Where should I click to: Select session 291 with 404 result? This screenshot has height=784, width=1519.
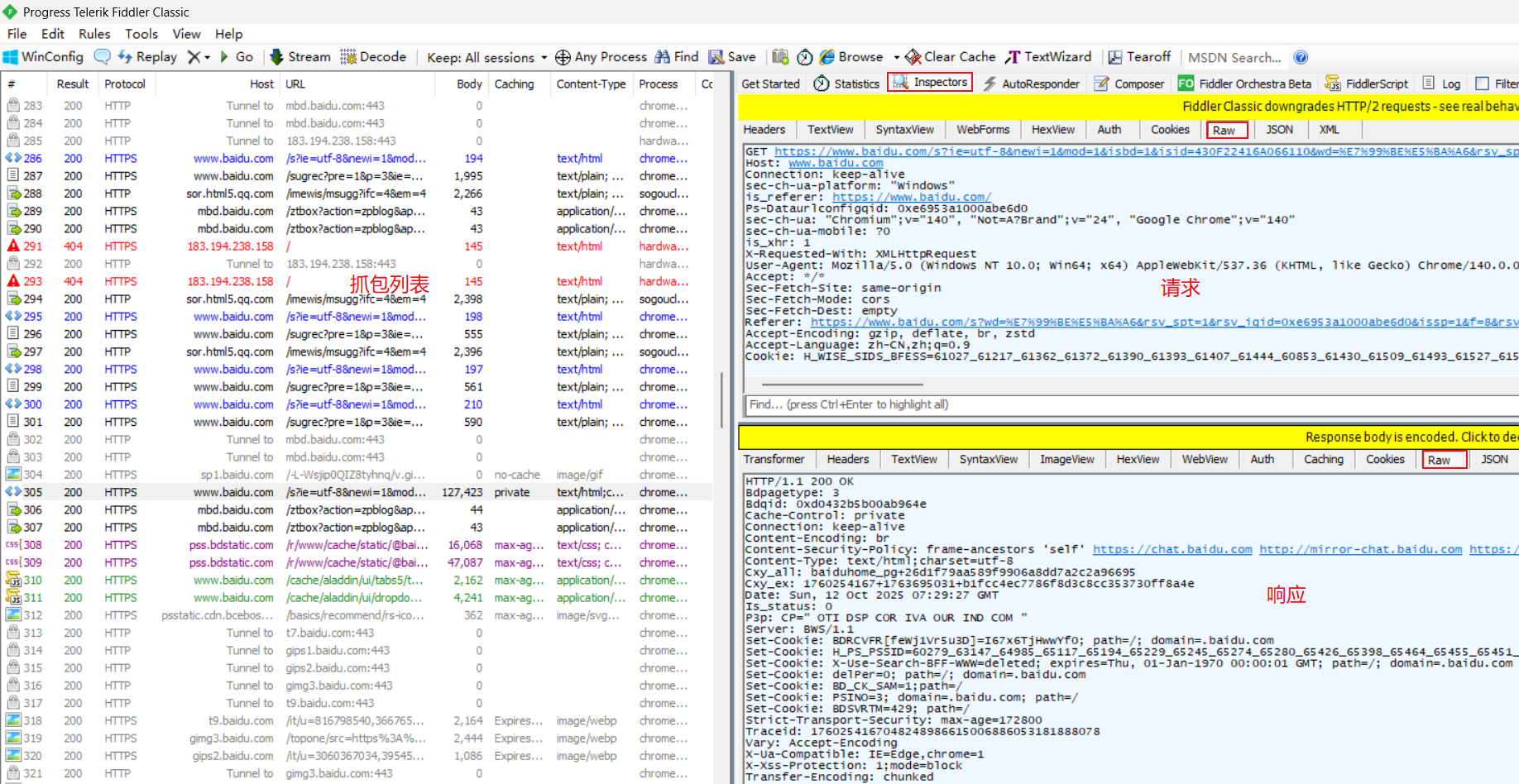tap(357, 246)
